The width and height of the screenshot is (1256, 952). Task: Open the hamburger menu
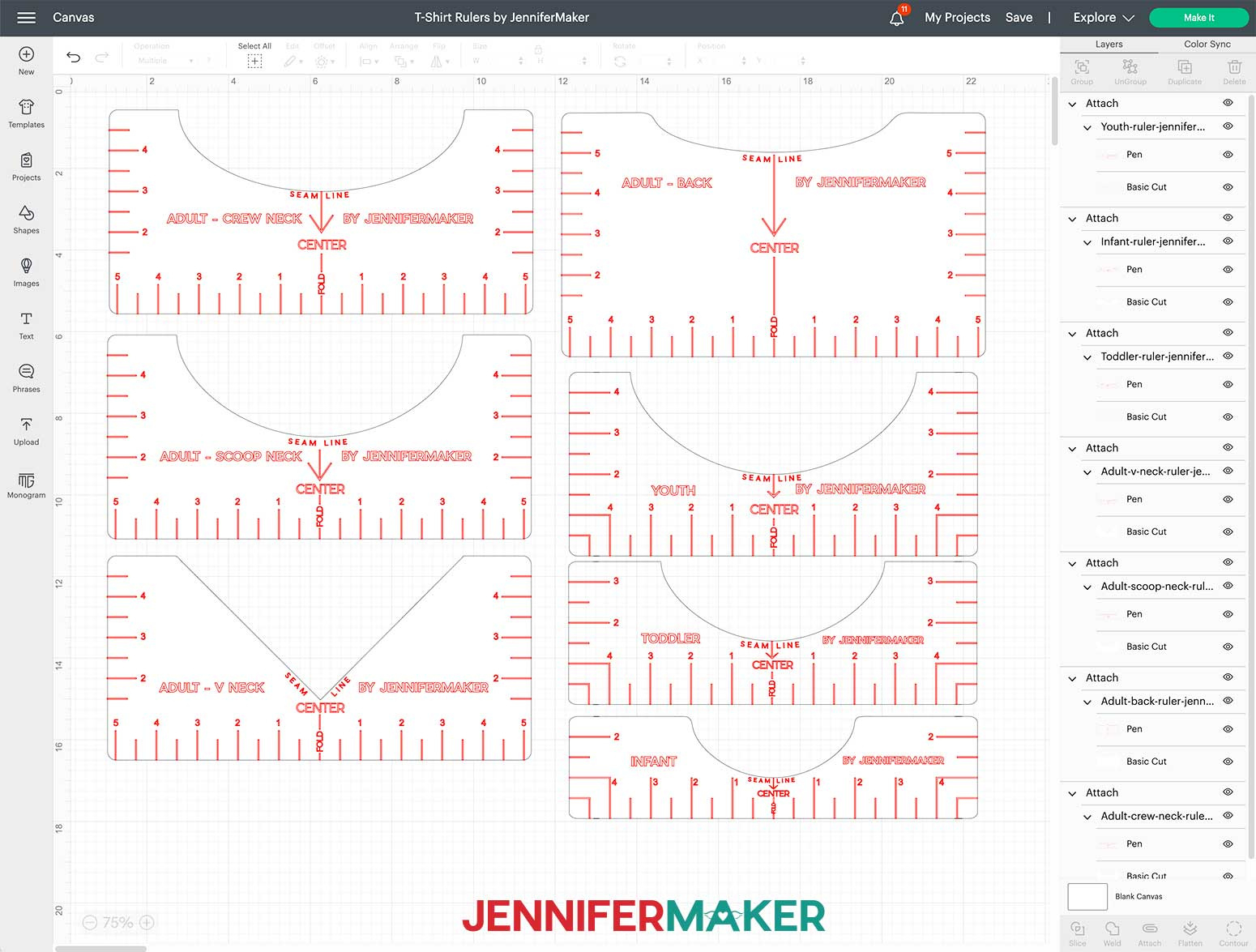(x=27, y=17)
